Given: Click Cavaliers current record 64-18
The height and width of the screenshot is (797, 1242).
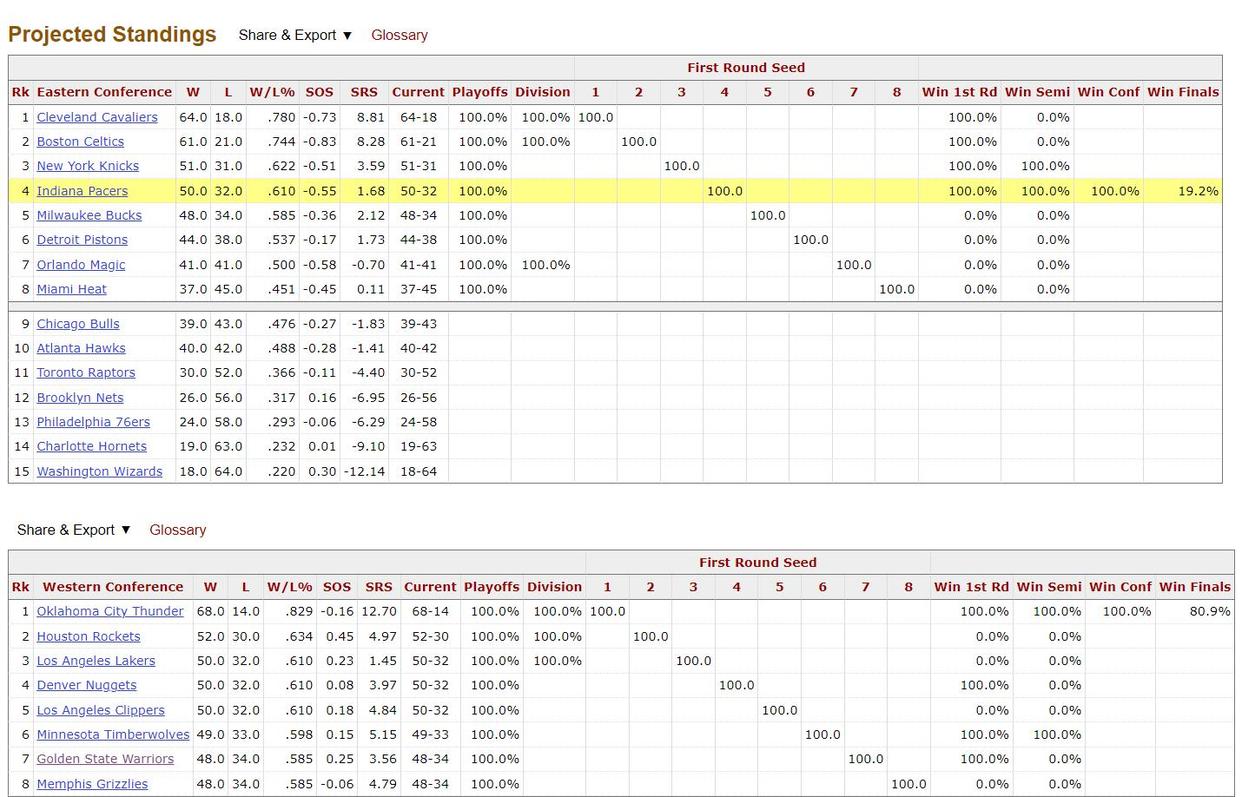Looking at the screenshot, I should pos(418,117).
